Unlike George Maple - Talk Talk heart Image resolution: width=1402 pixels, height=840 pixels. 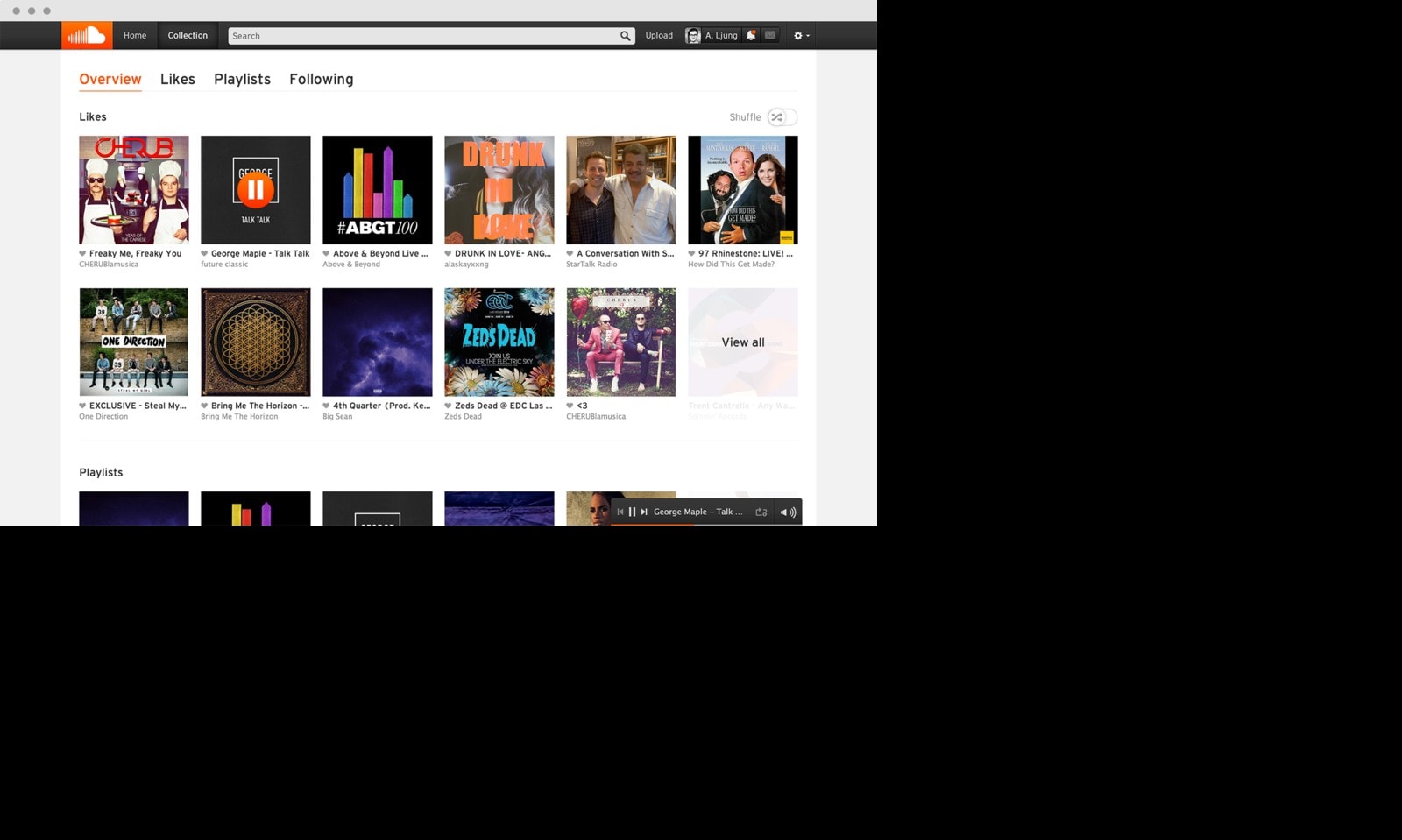[x=204, y=254]
